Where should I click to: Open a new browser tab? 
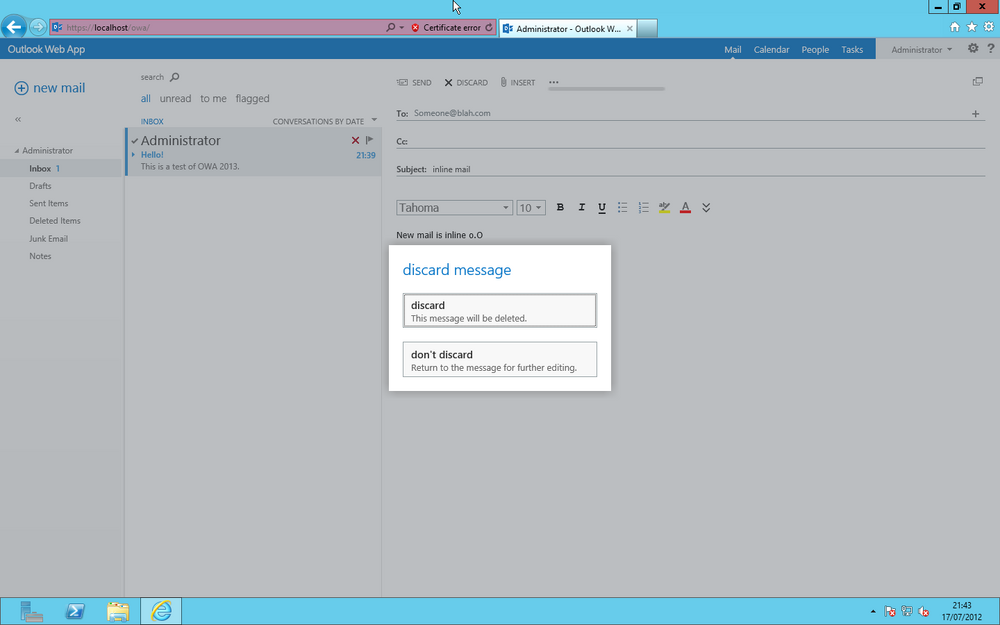coord(647,28)
